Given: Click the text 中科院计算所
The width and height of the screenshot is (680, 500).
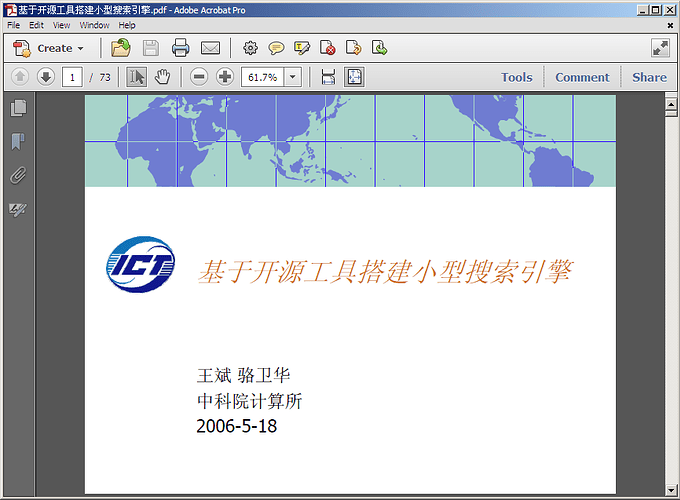Looking at the screenshot, I should pyautogui.click(x=249, y=401).
